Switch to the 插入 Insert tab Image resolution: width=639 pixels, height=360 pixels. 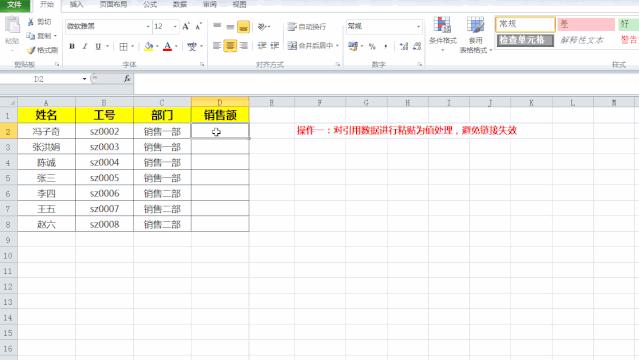76,5
